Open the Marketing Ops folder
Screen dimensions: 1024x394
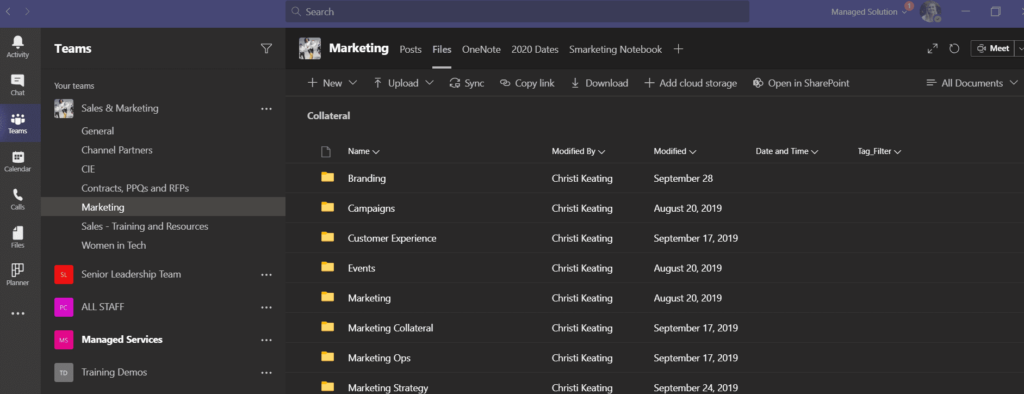pyautogui.click(x=379, y=358)
